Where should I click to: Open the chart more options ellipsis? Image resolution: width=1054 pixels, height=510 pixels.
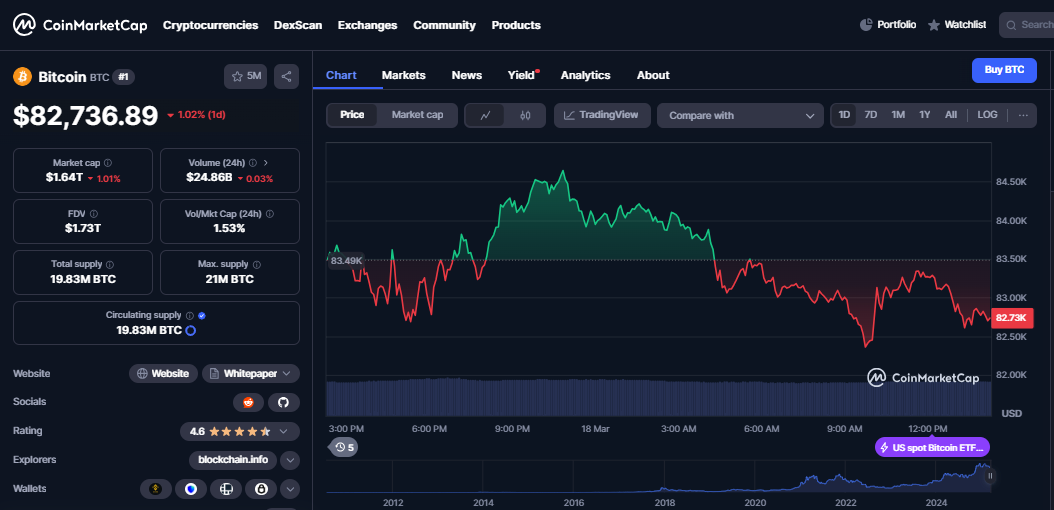point(1023,115)
